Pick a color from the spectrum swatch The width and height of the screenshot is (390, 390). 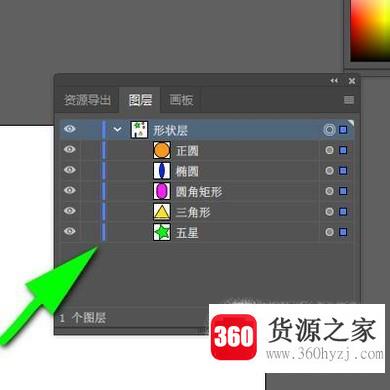tap(370, 30)
